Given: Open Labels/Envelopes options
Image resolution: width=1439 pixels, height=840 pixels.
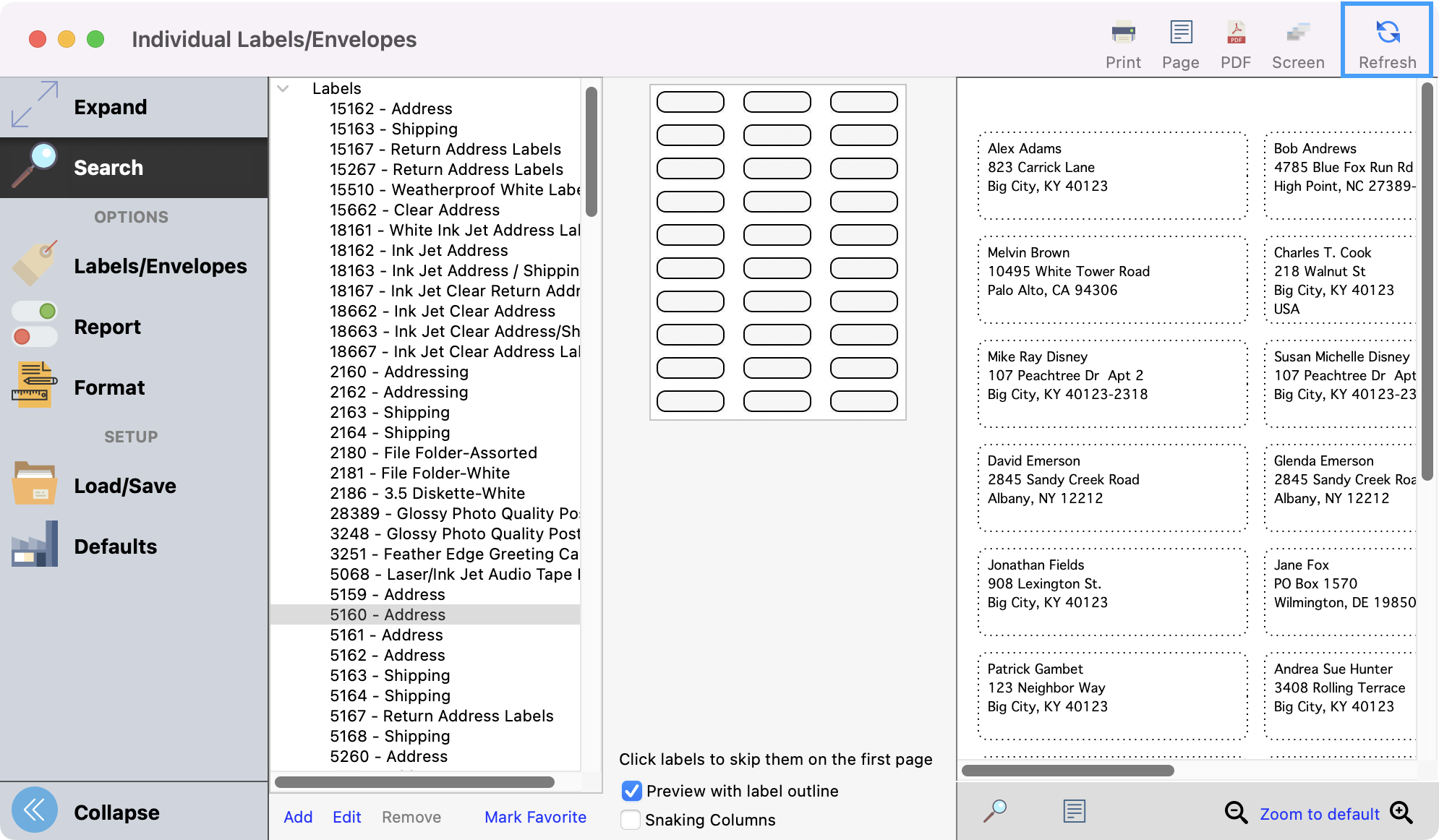Looking at the screenshot, I should coord(159,266).
